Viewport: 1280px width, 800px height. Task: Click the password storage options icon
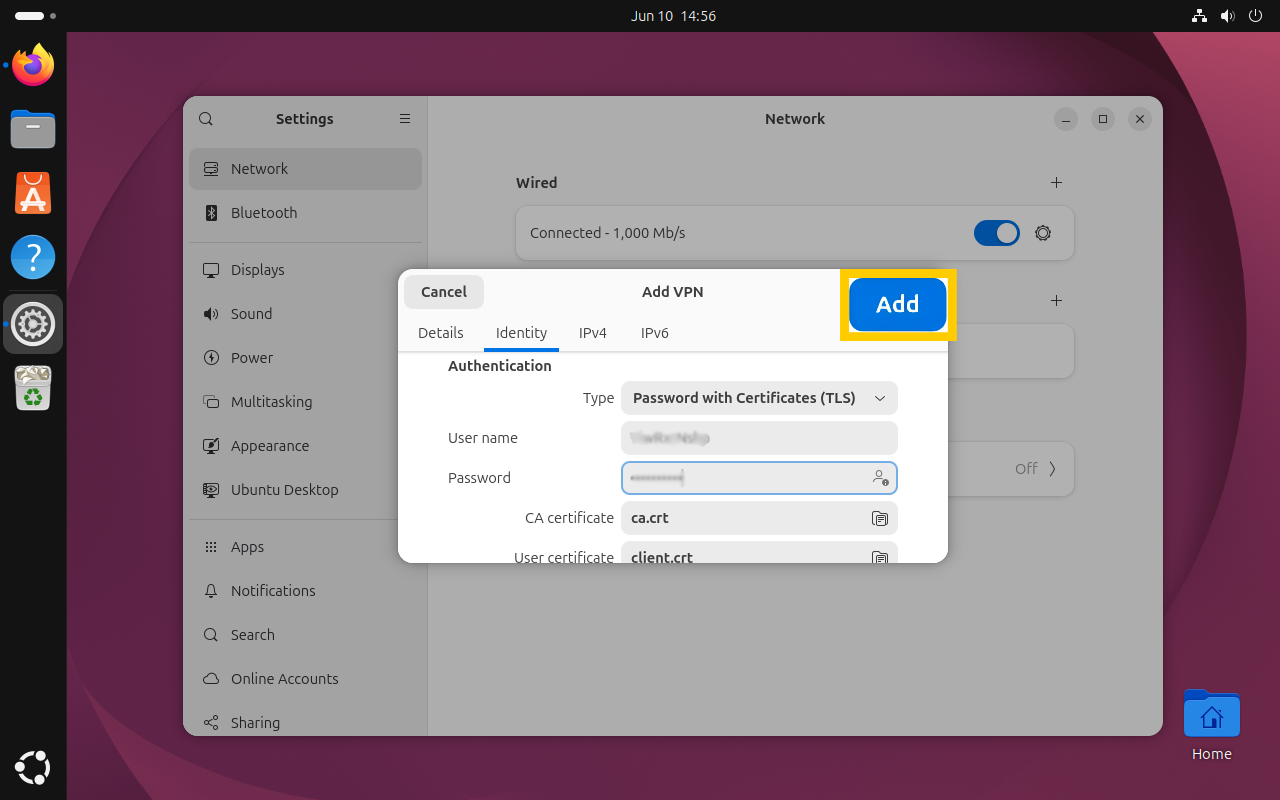coord(880,478)
